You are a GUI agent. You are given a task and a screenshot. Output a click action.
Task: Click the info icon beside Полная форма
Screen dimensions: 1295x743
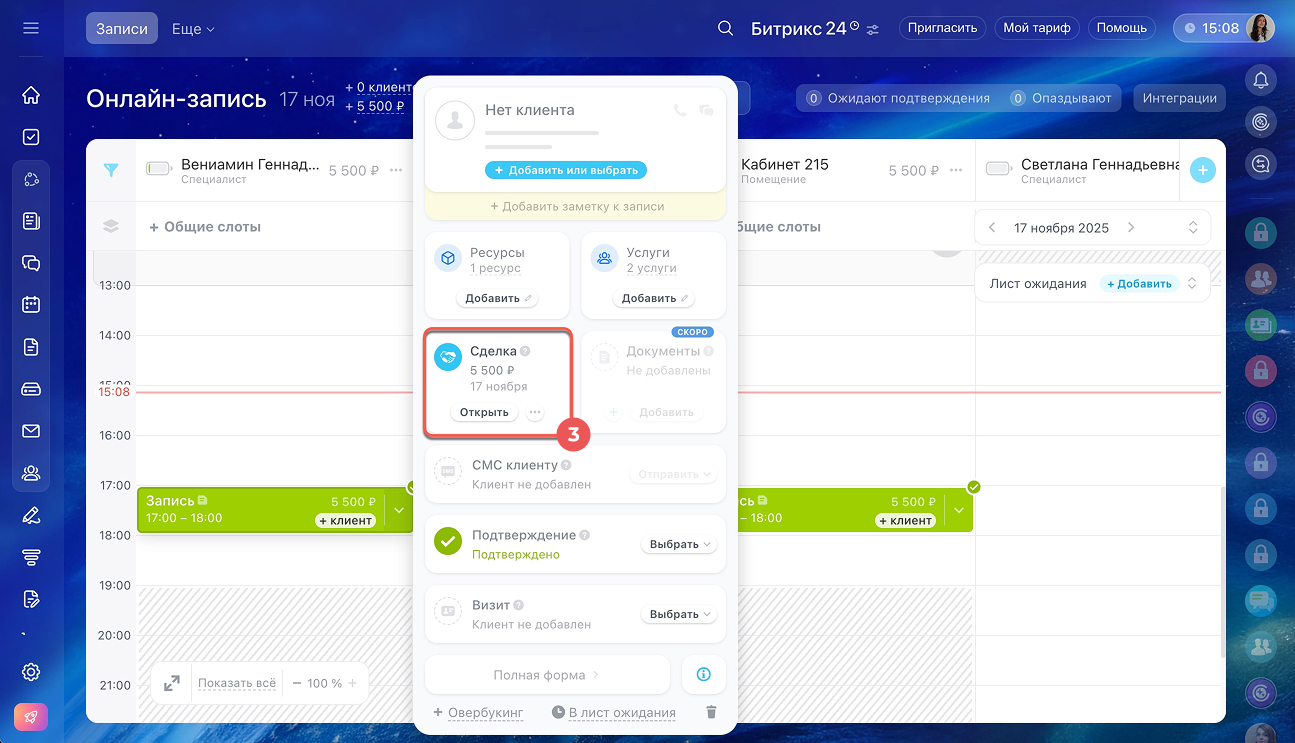click(x=703, y=675)
